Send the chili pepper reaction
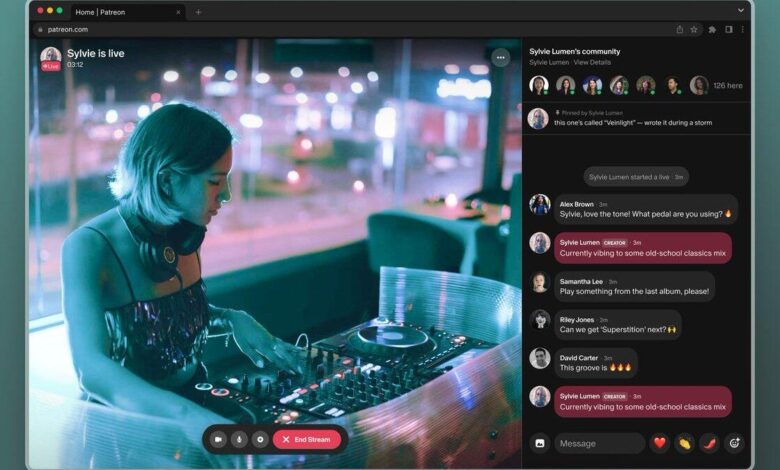 tap(710, 443)
